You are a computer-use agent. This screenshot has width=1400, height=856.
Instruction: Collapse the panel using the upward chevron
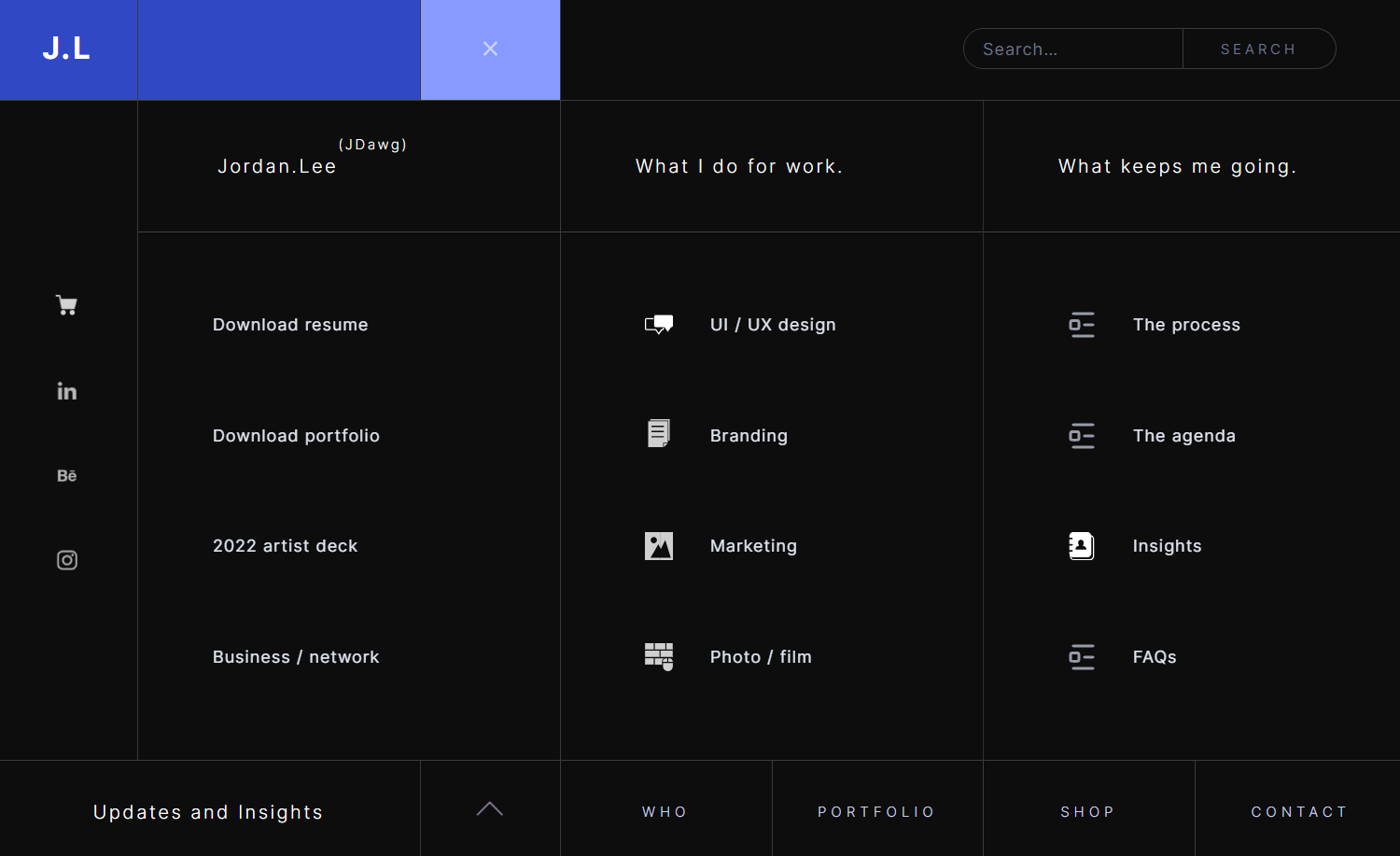coord(490,808)
